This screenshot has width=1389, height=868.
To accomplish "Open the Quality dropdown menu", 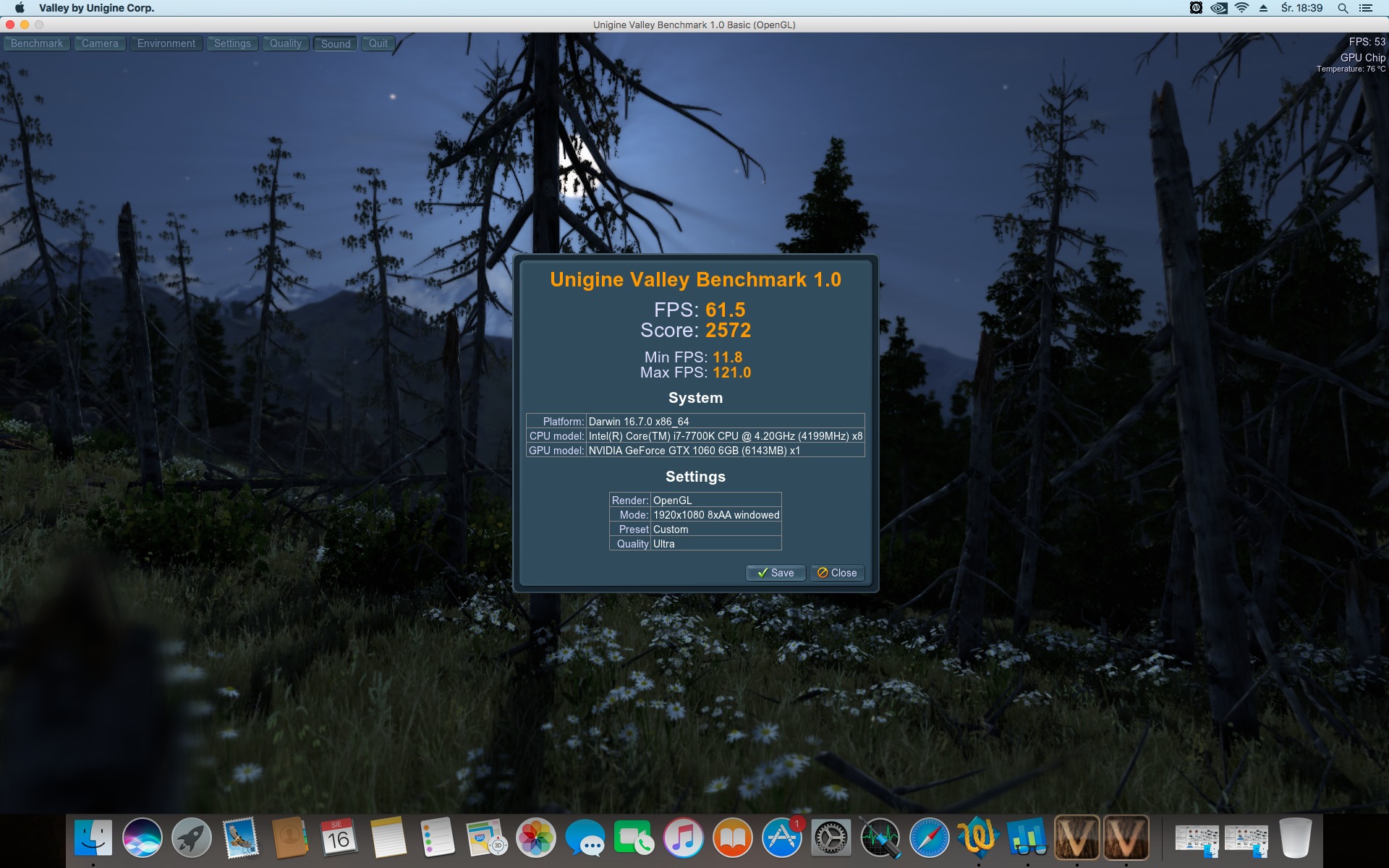I will click(286, 43).
